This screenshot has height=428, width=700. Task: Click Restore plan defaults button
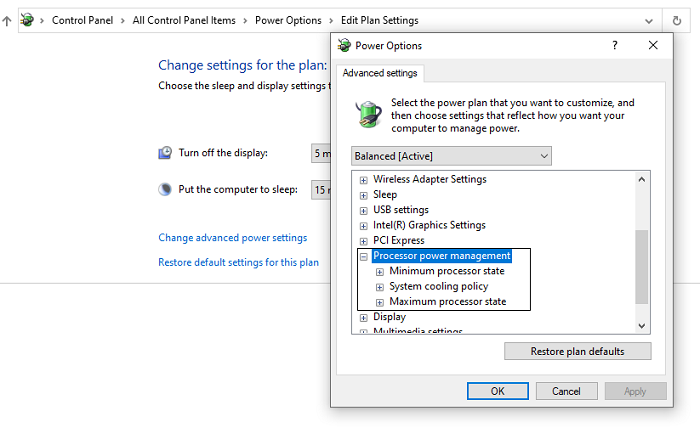tap(577, 351)
